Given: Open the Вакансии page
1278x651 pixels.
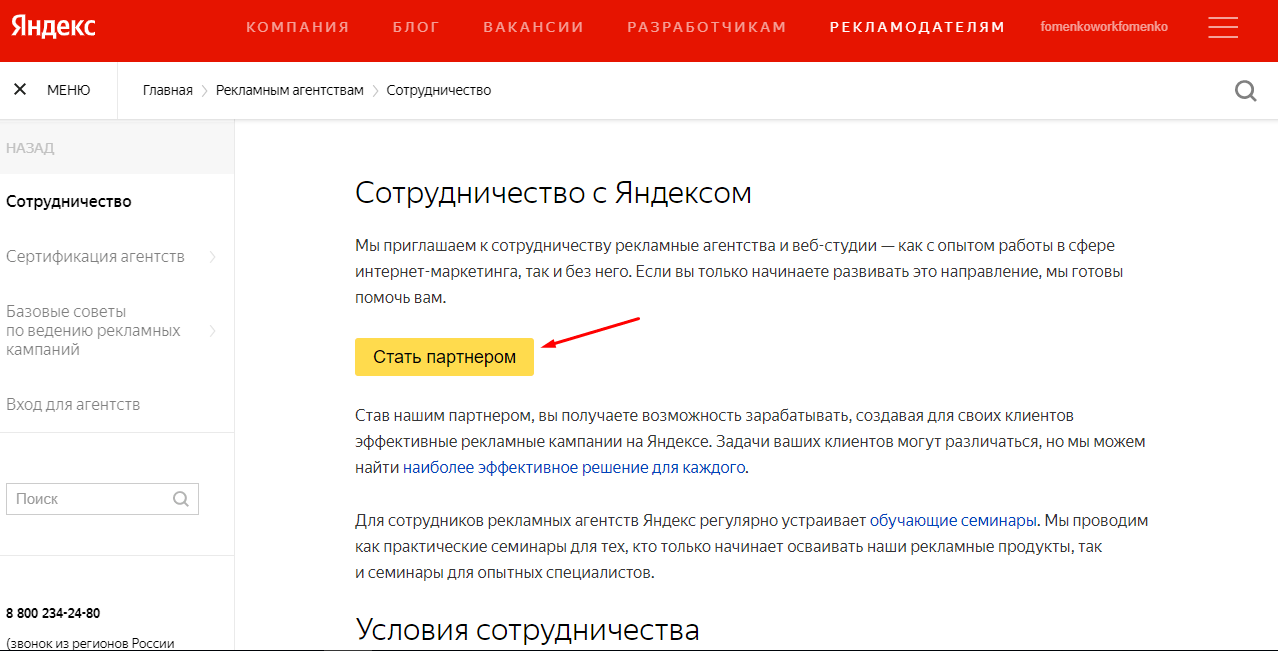Looking at the screenshot, I should [x=533, y=27].
